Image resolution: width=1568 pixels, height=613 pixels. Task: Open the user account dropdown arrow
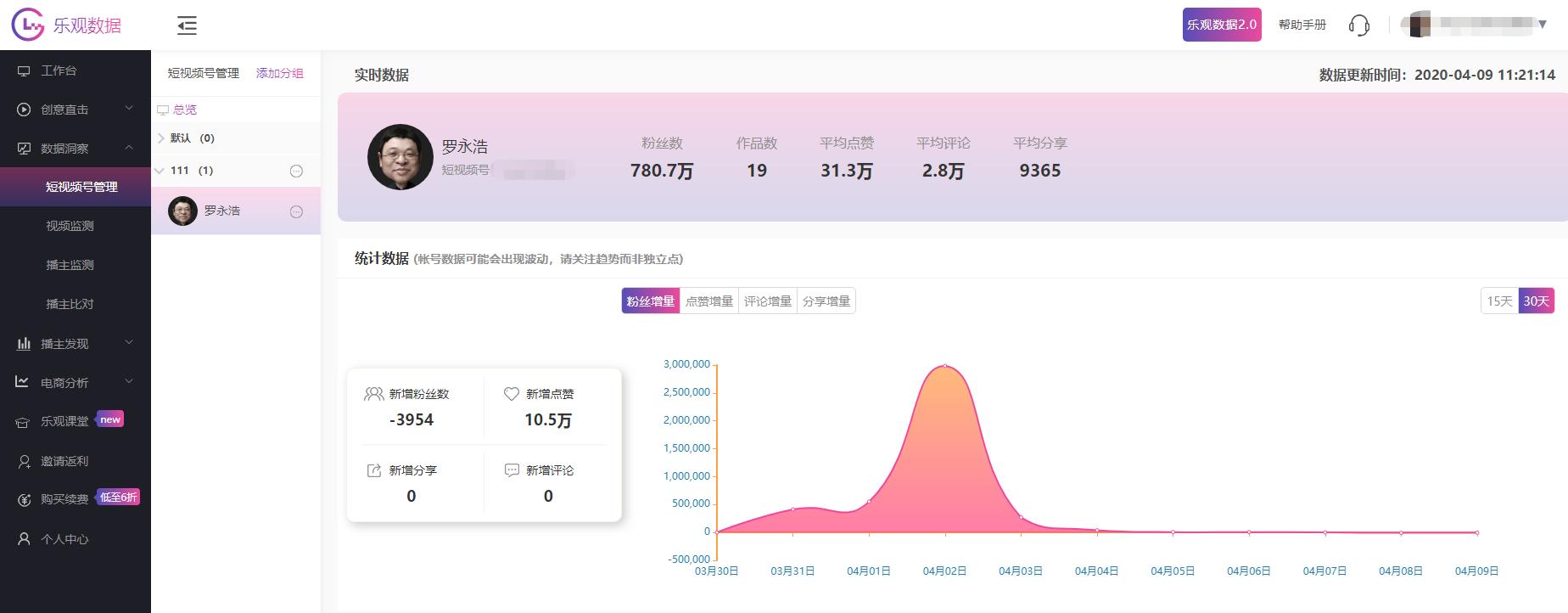pos(1543,25)
